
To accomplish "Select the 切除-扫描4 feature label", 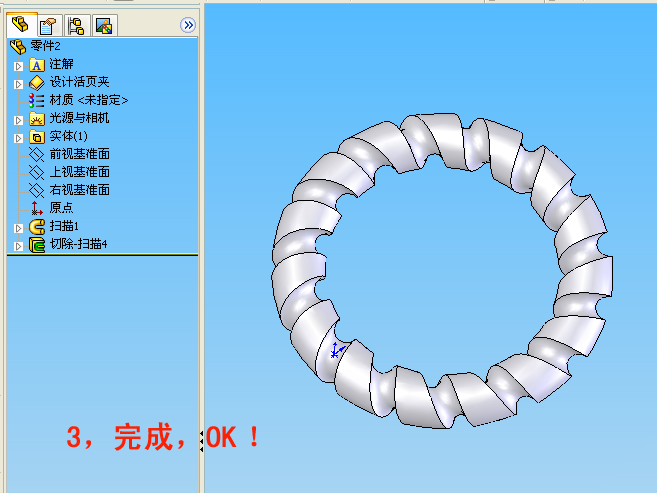I will 78,244.
